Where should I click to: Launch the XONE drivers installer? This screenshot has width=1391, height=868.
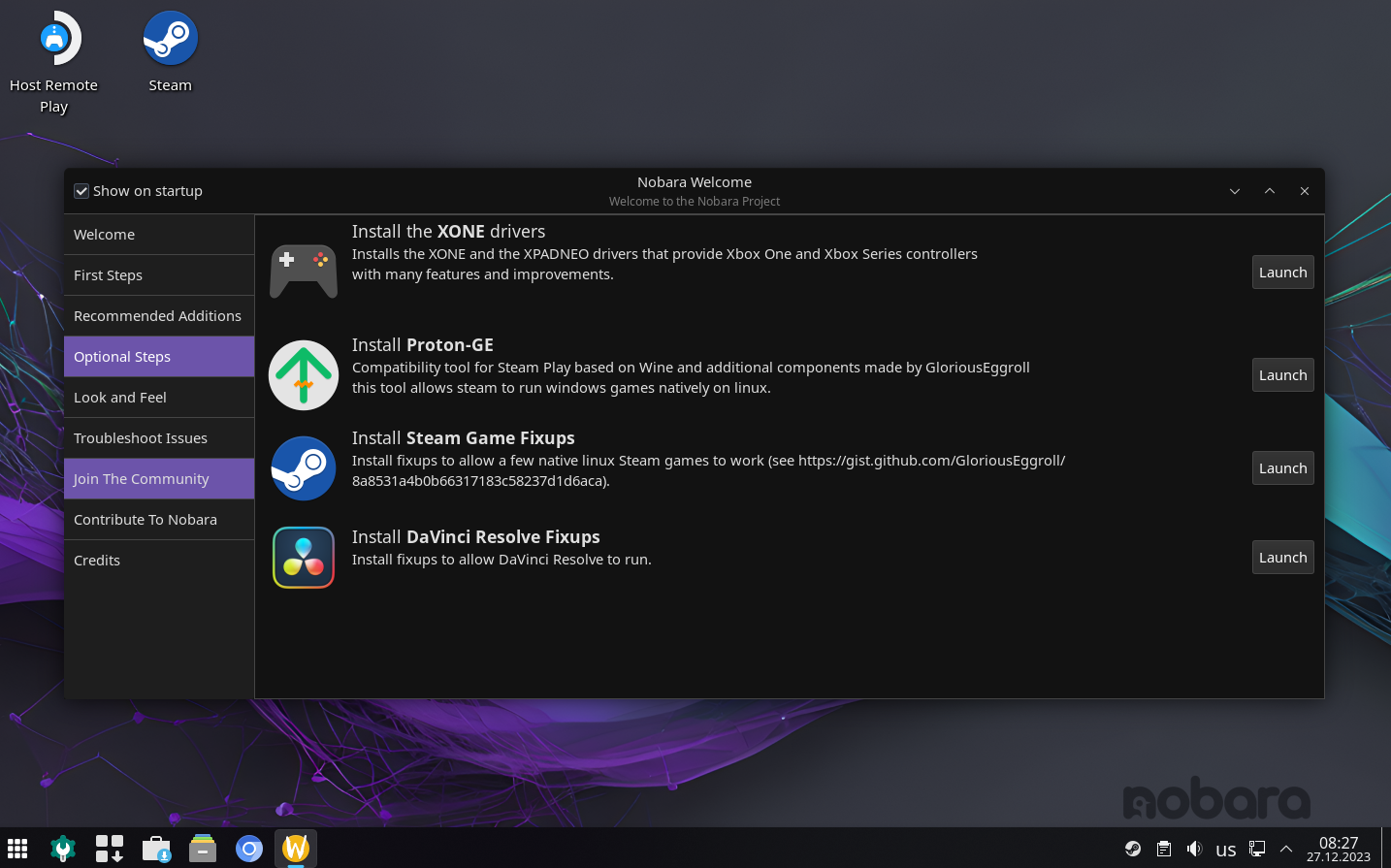pyautogui.click(x=1282, y=273)
